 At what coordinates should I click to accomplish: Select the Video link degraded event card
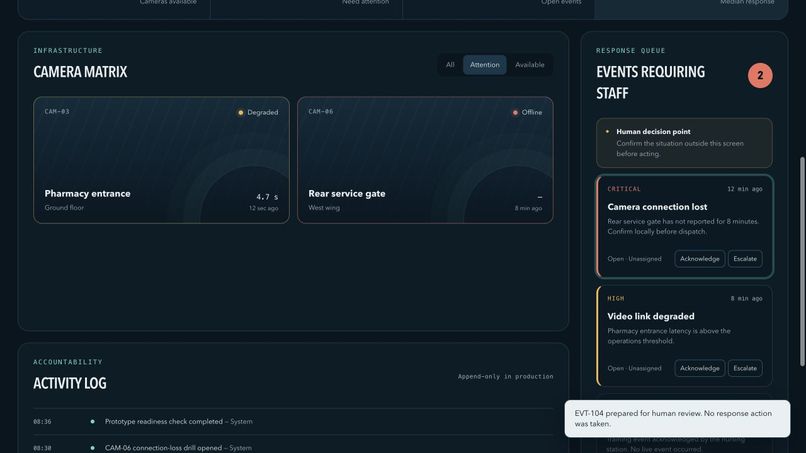pos(684,336)
